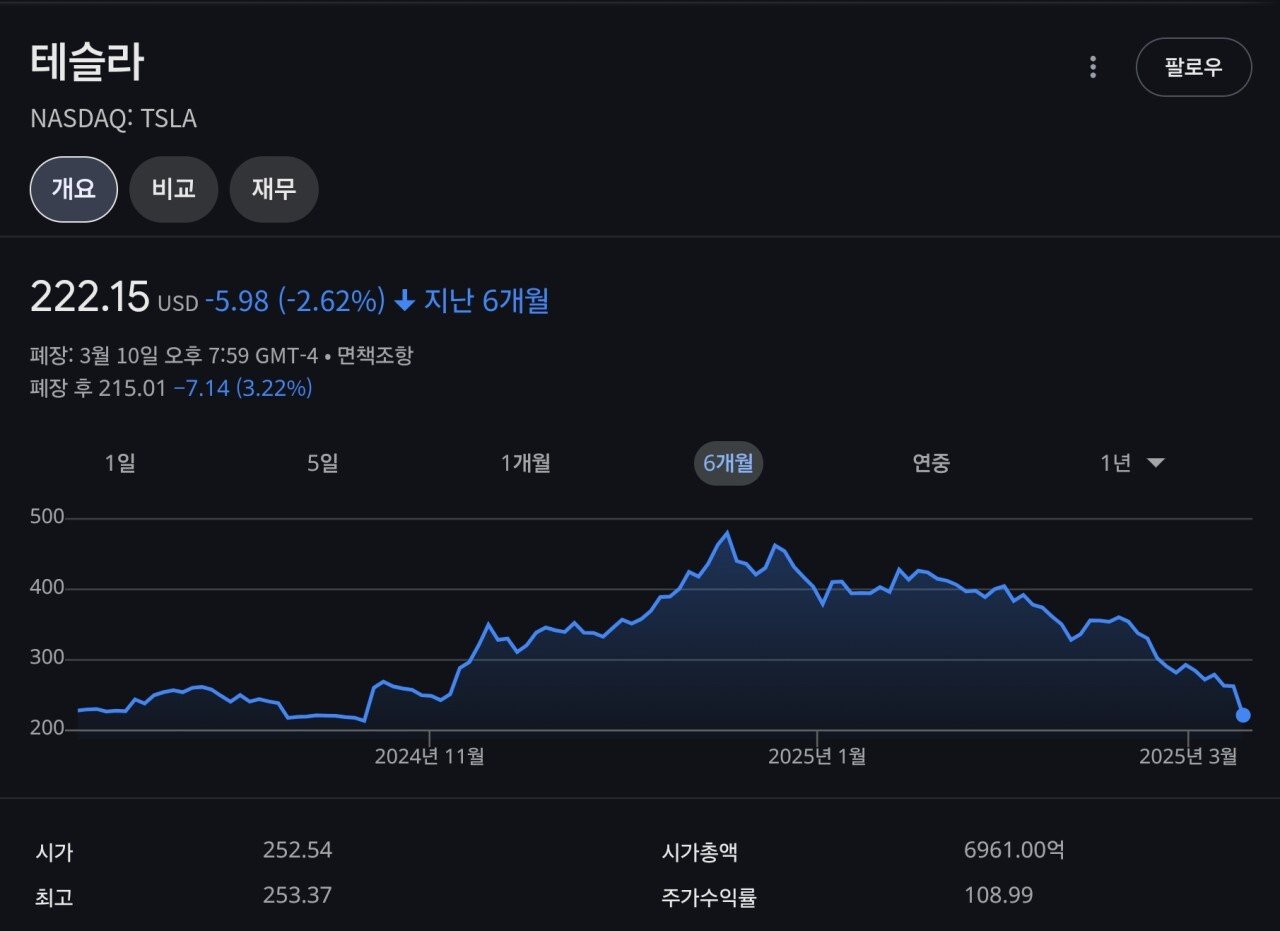Screen dimensions: 1280x931
Task: Select the 개요 overview tab
Action: coord(73,189)
